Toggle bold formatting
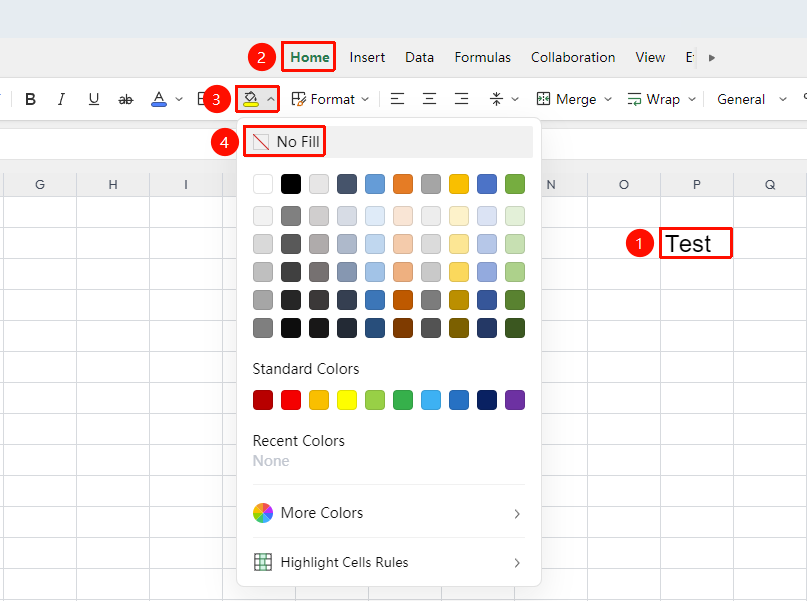 coord(30,99)
